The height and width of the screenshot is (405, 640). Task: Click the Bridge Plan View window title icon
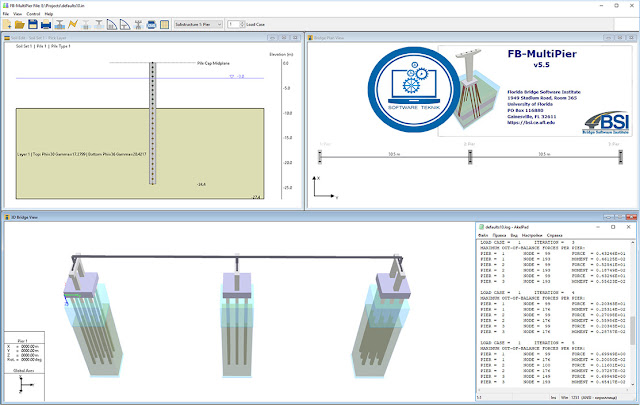310,38
